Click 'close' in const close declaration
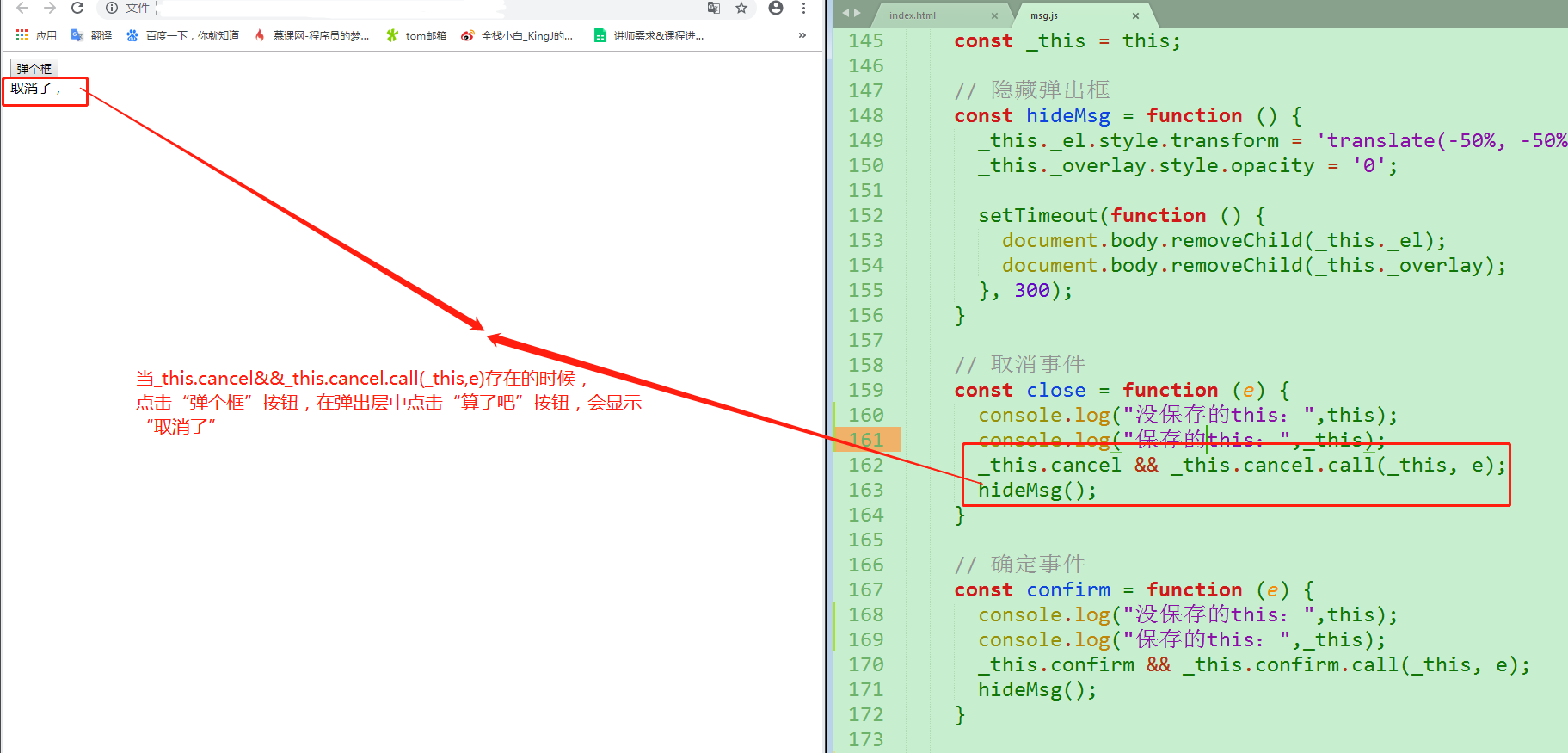Image resolution: width=1568 pixels, height=753 pixels. pyautogui.click(x=1055, y=390)
